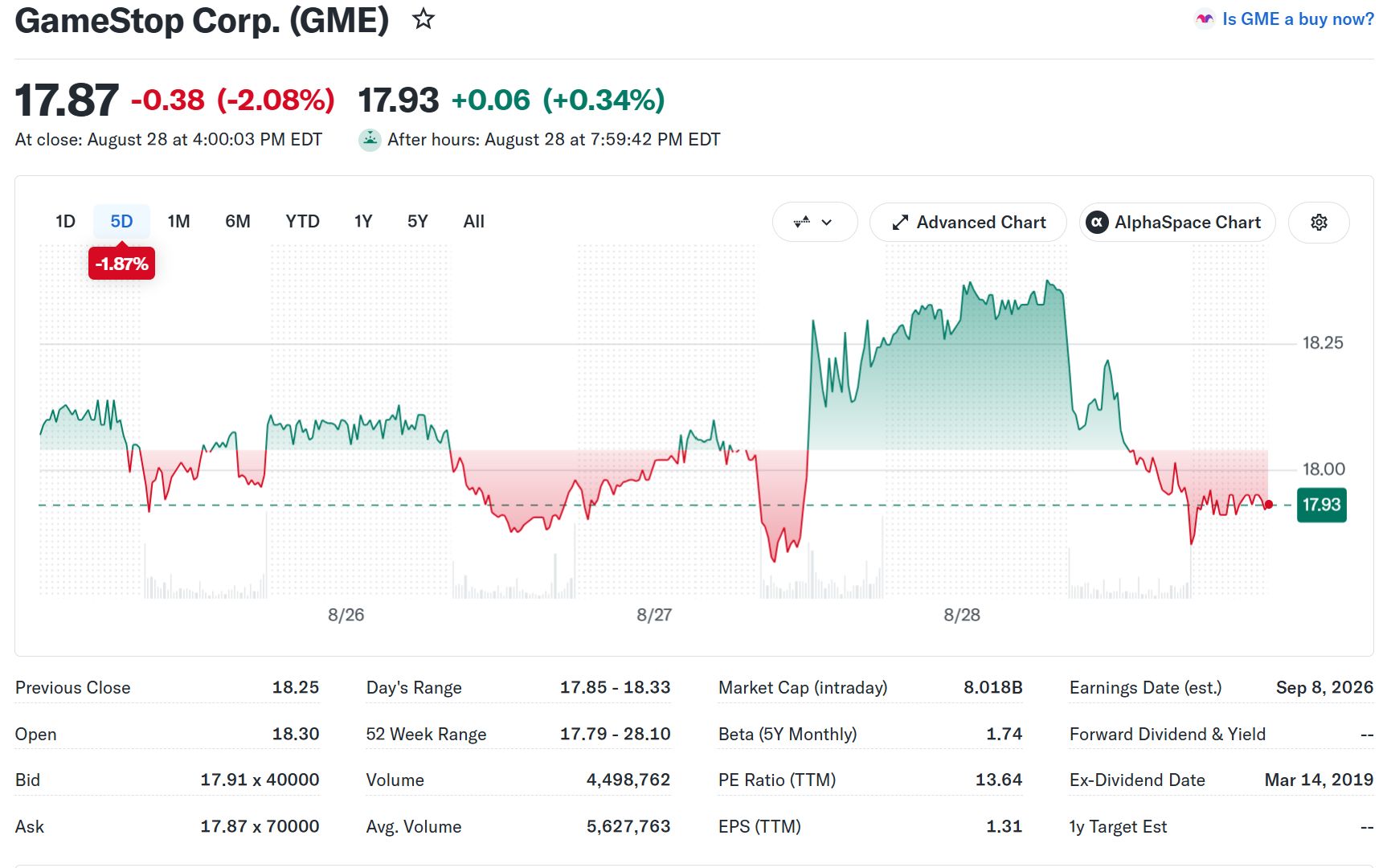Click the after-hours sunset icon

tap(370, 140)
